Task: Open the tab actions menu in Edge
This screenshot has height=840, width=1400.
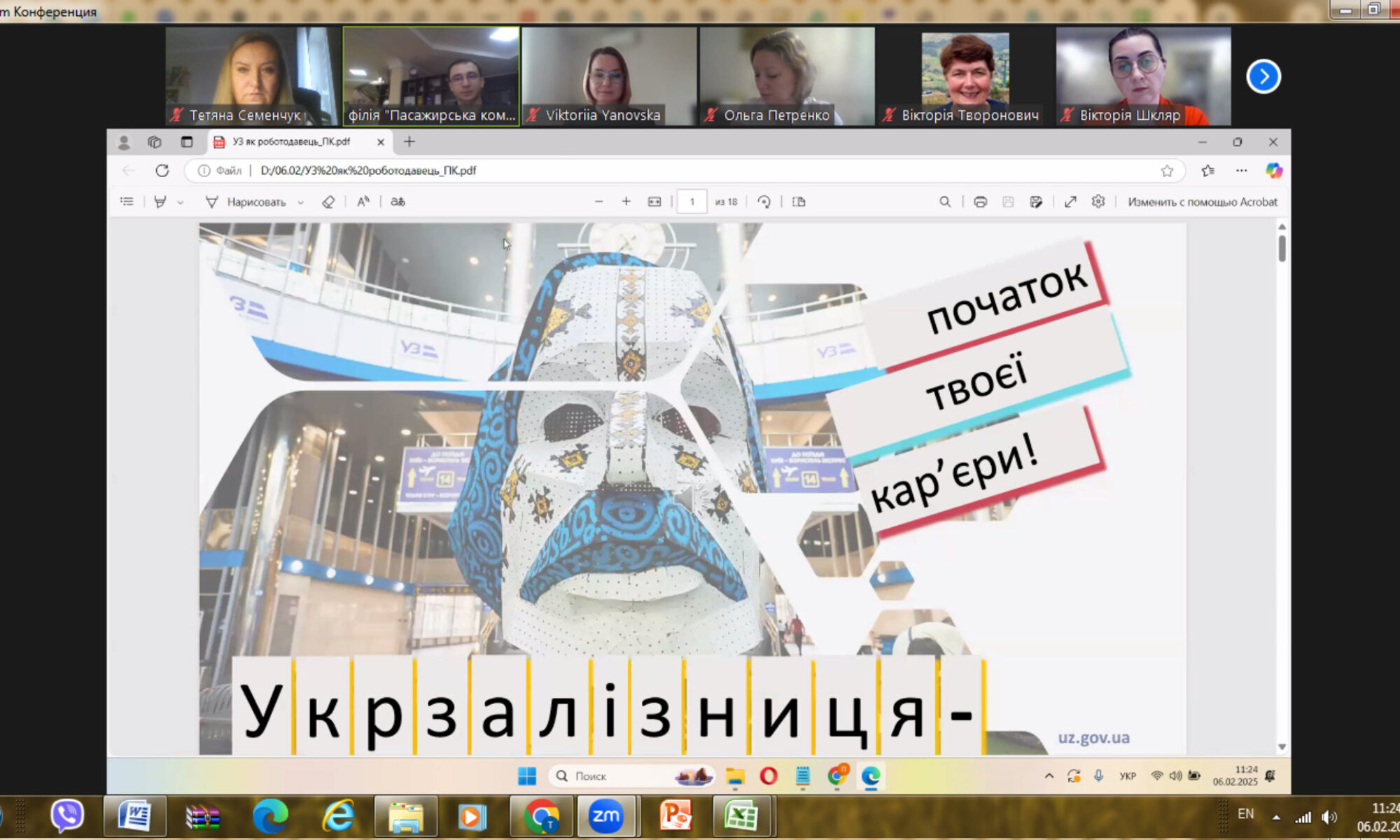Action: coord(187,142)
